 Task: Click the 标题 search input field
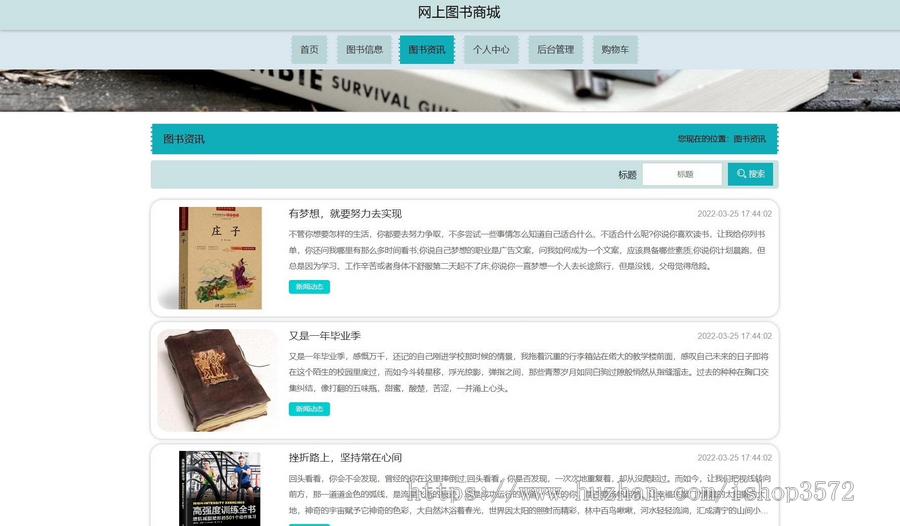click(x=682, y=174)
